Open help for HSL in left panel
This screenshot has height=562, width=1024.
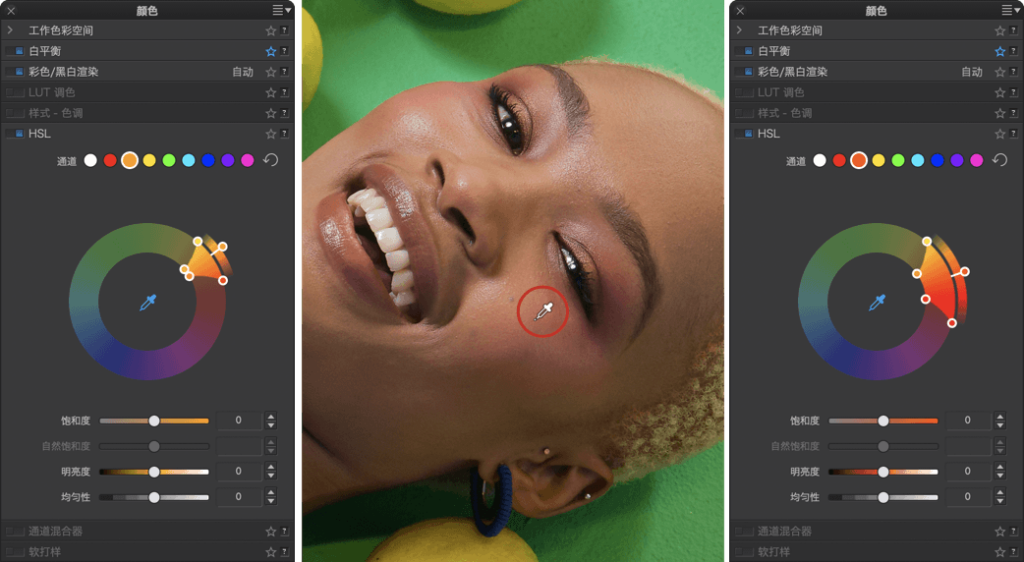point(284,134)
